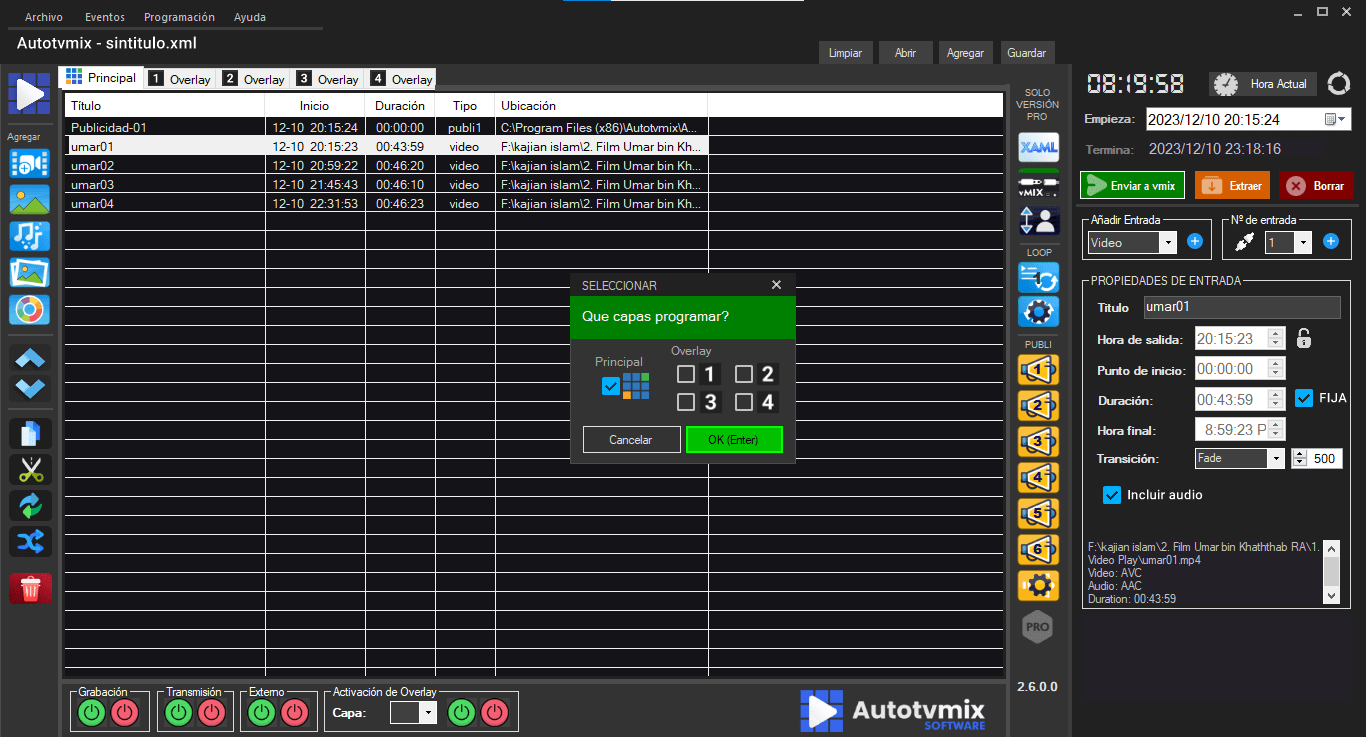
Task: Turn on Grabación with green power button
Action: coord(92,713)
